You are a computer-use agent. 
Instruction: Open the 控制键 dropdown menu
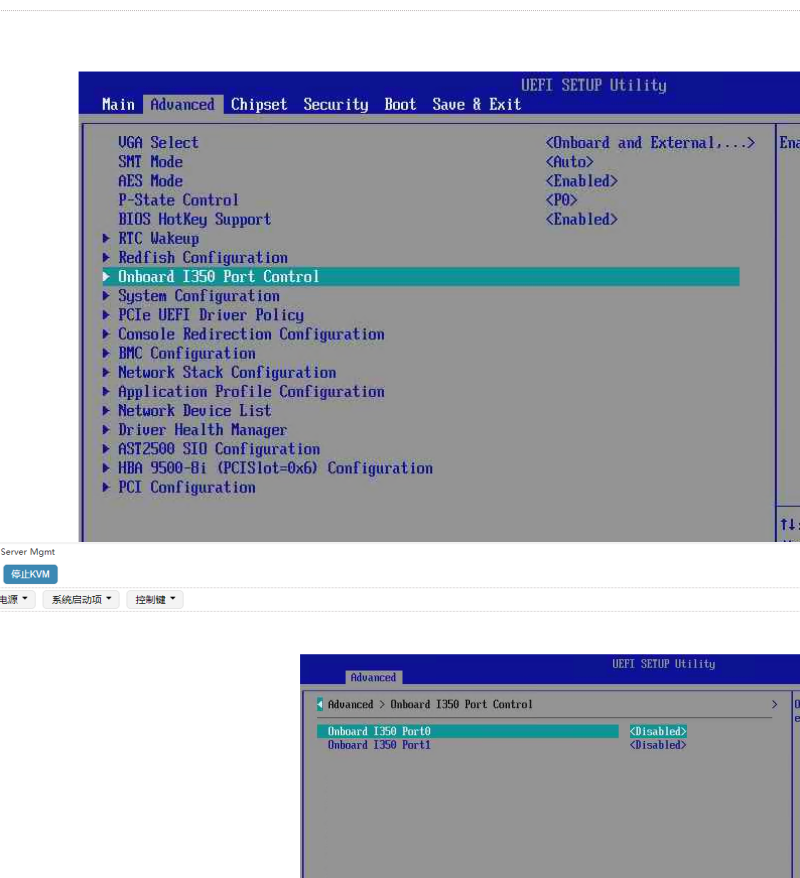[x=155, y=600]
